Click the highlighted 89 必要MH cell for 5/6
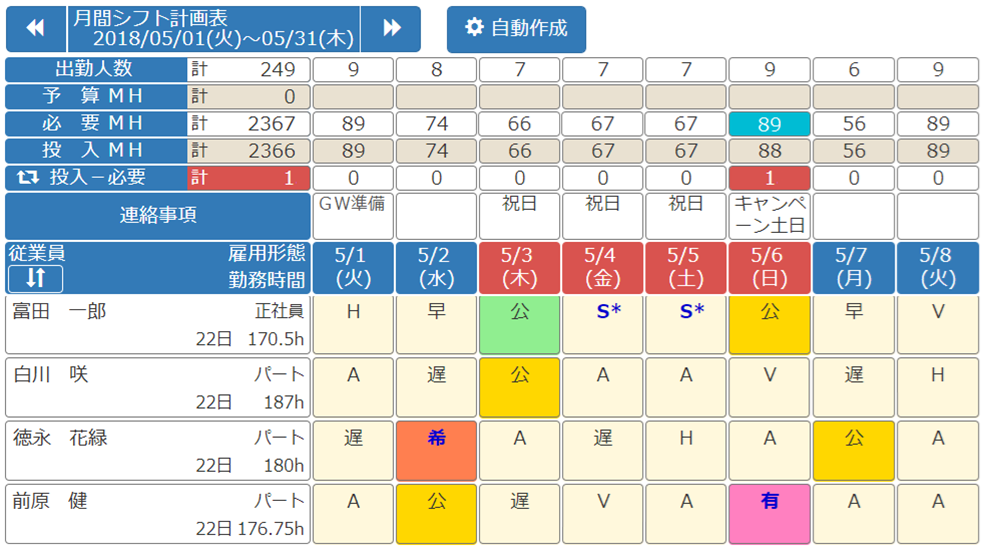The width and height of the screenshot is (981, 546). click(x=770, y=124)
